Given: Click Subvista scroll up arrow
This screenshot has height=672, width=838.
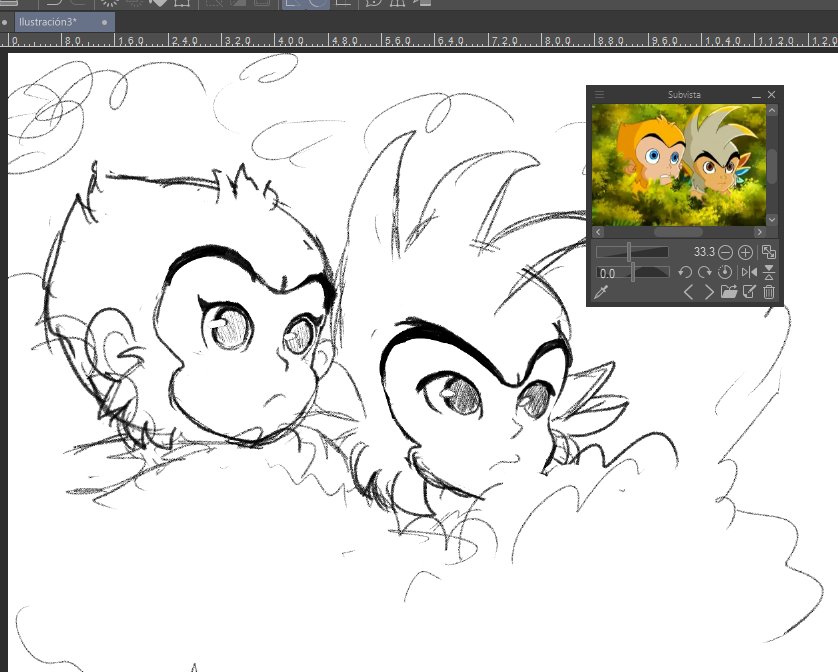Looking at the screenshot, I should [772, 110].
